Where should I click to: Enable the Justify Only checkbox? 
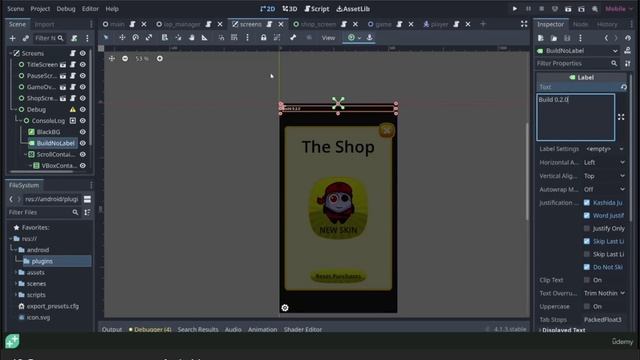click(587, 229)
